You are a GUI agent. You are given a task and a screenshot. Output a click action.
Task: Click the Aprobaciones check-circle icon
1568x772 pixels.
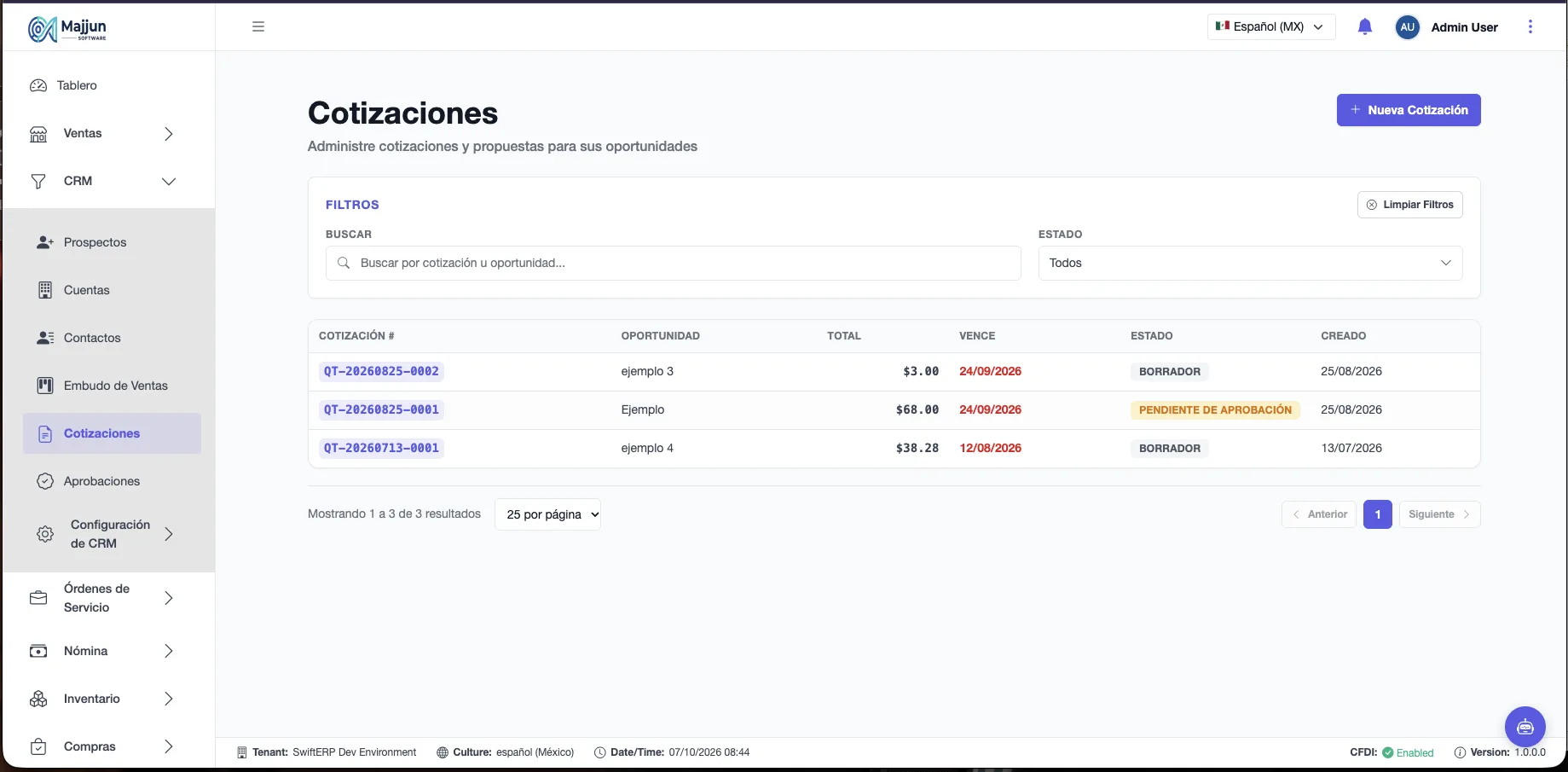[x=45, y=481]
